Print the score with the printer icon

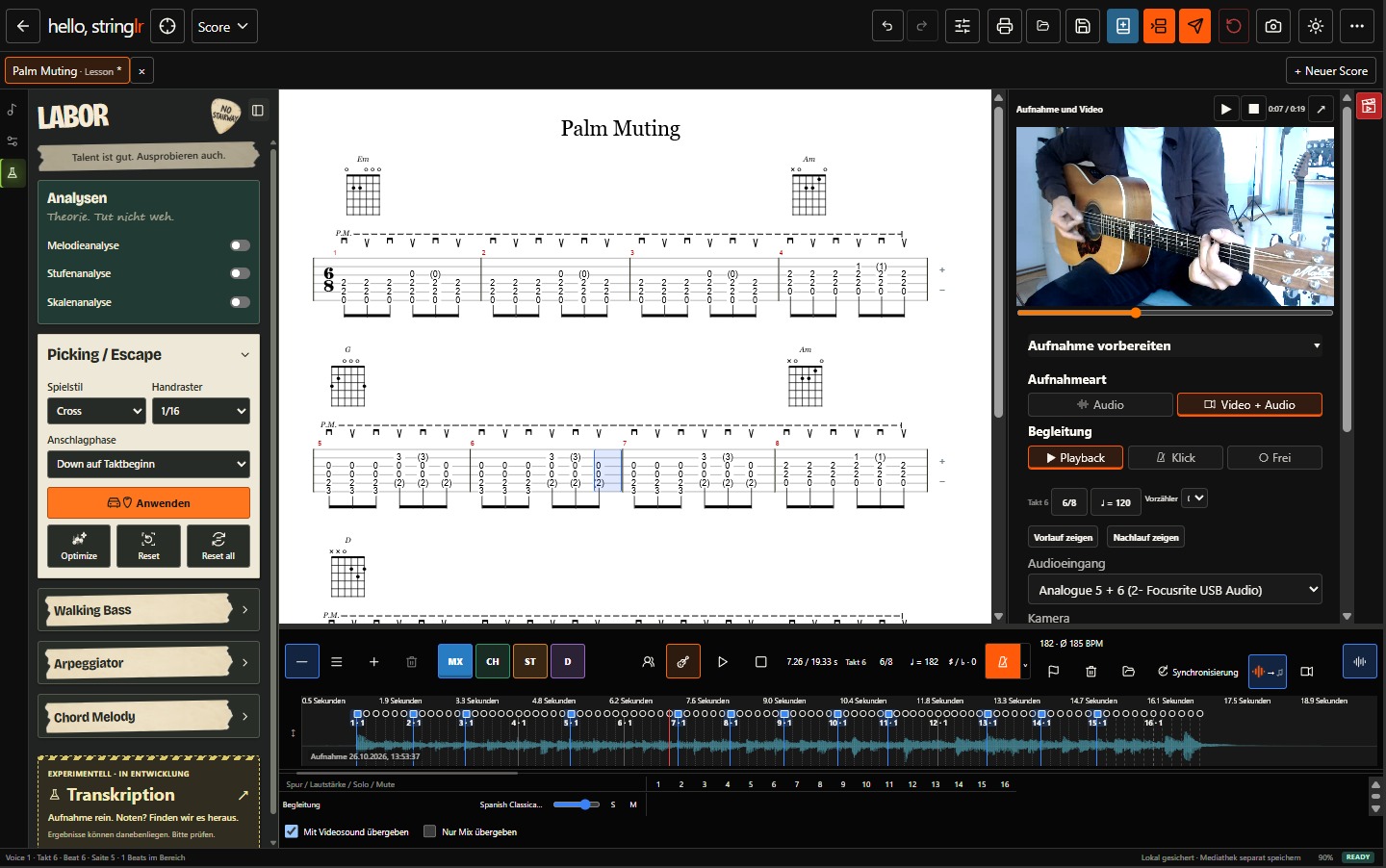coord(1005,26)
